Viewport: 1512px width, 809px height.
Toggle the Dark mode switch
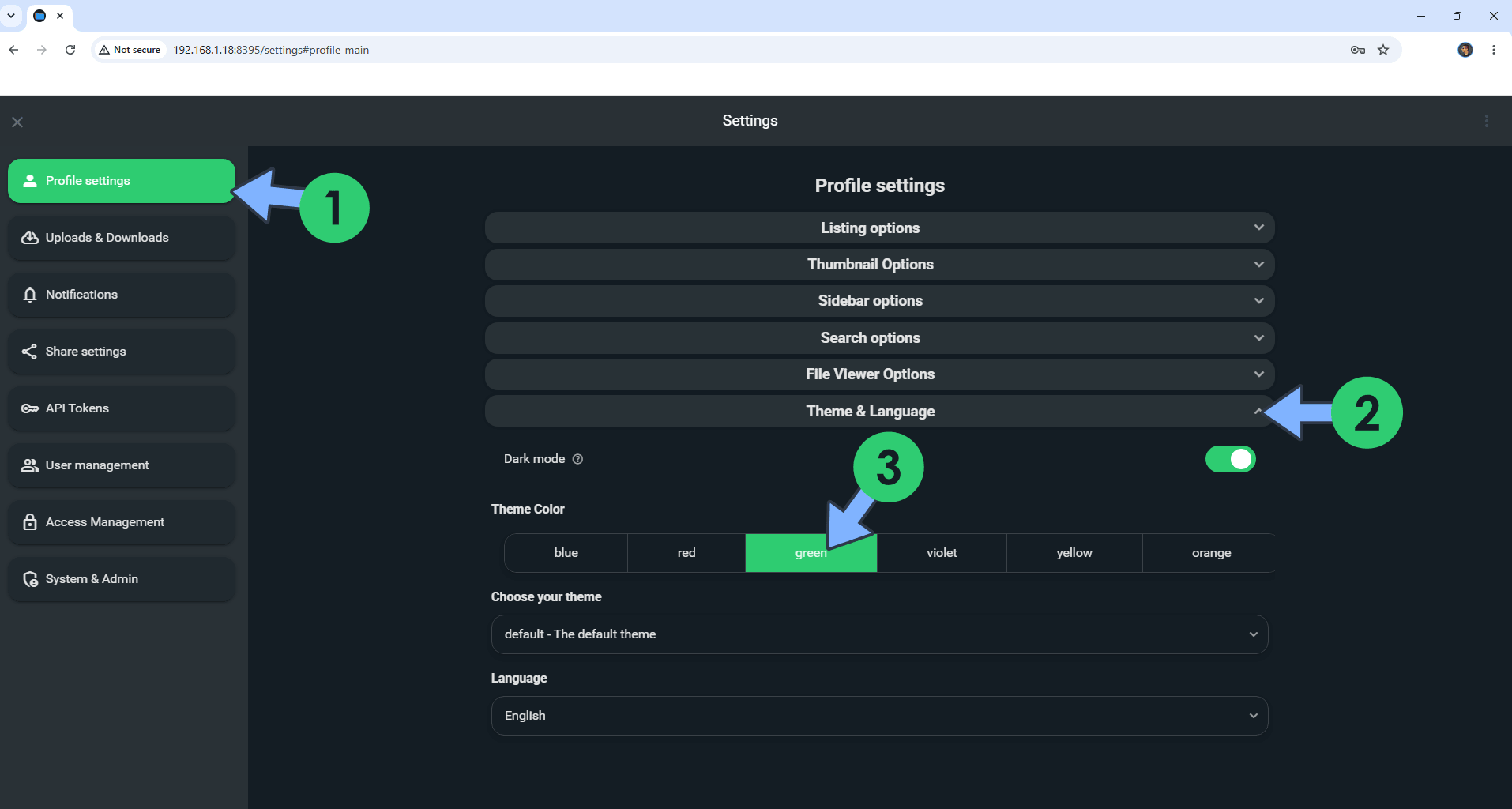pyautogui.click(x=1230, y=459)
